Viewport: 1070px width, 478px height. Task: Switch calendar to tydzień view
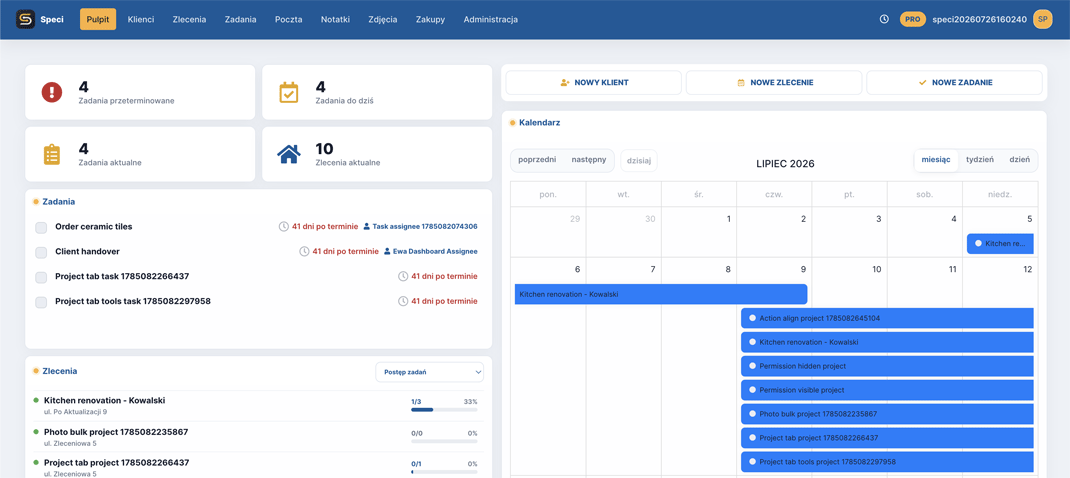pyautogui.click(x=980, y=160)
